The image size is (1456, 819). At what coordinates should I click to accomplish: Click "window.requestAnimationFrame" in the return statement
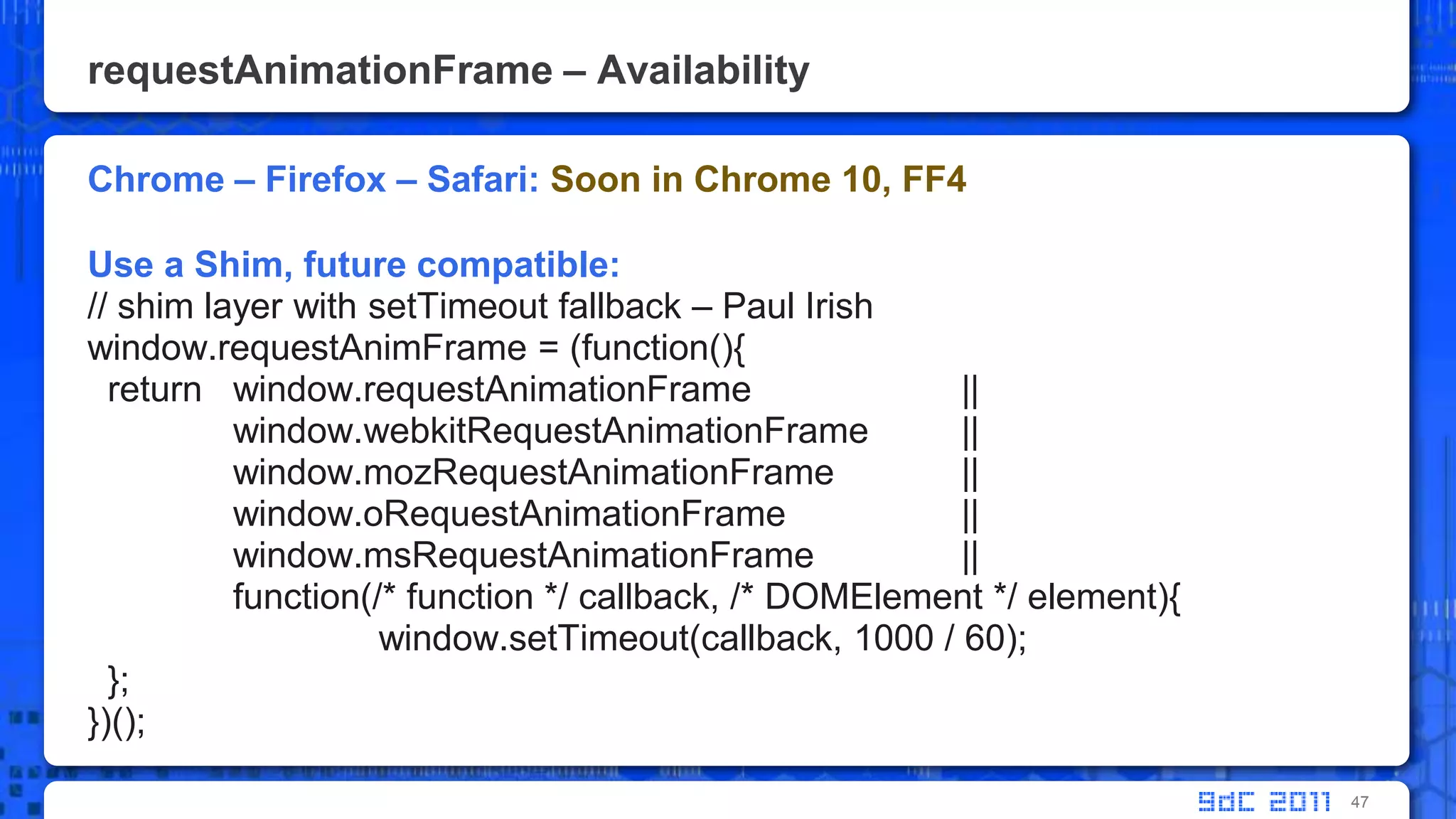point(492,390)
